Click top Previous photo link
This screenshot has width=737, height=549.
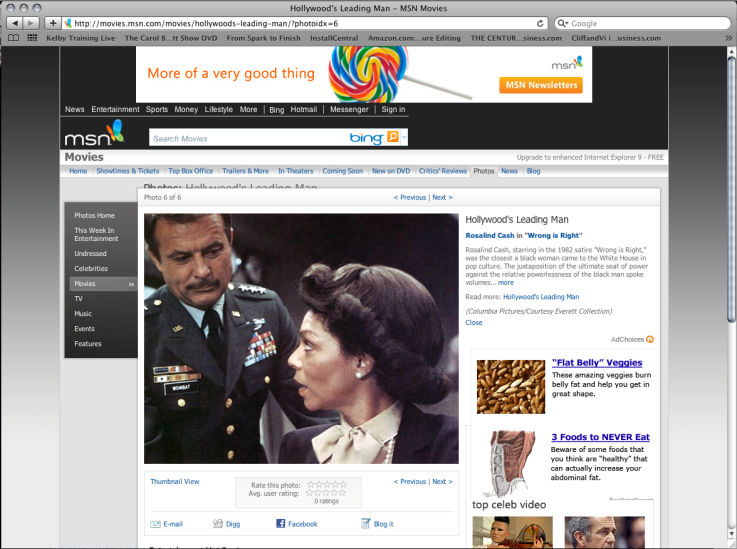point(410,197)
